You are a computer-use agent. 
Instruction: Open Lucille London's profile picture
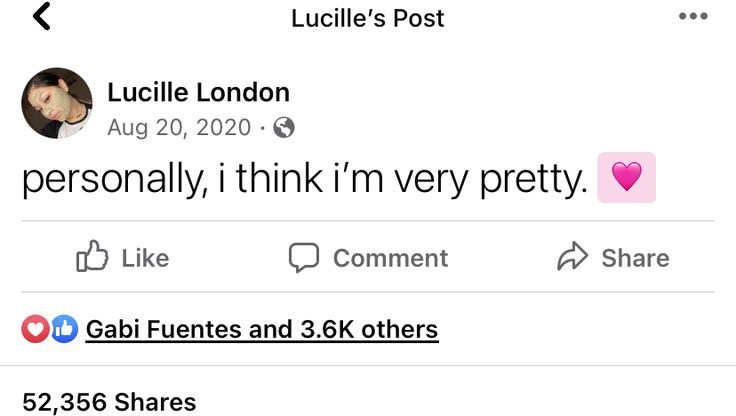click(x=56, y=104)
